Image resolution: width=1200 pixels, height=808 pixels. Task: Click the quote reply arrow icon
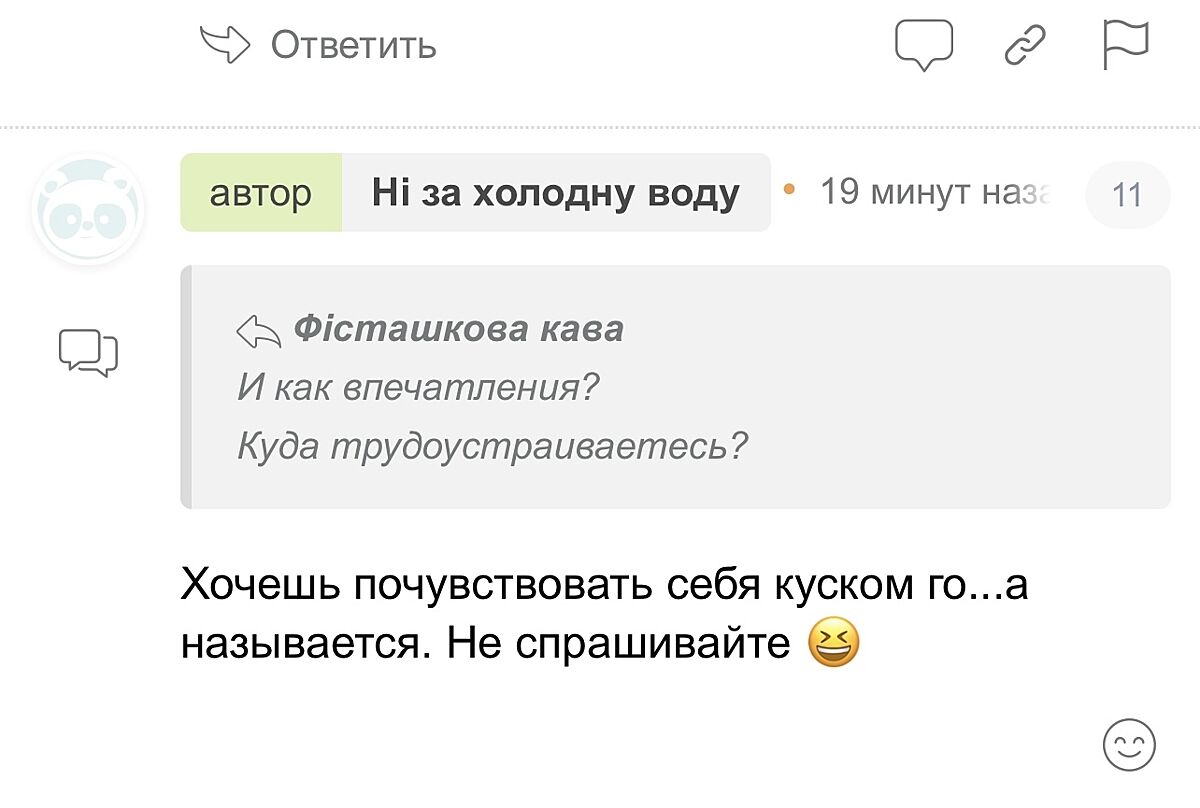click(258, 331)
